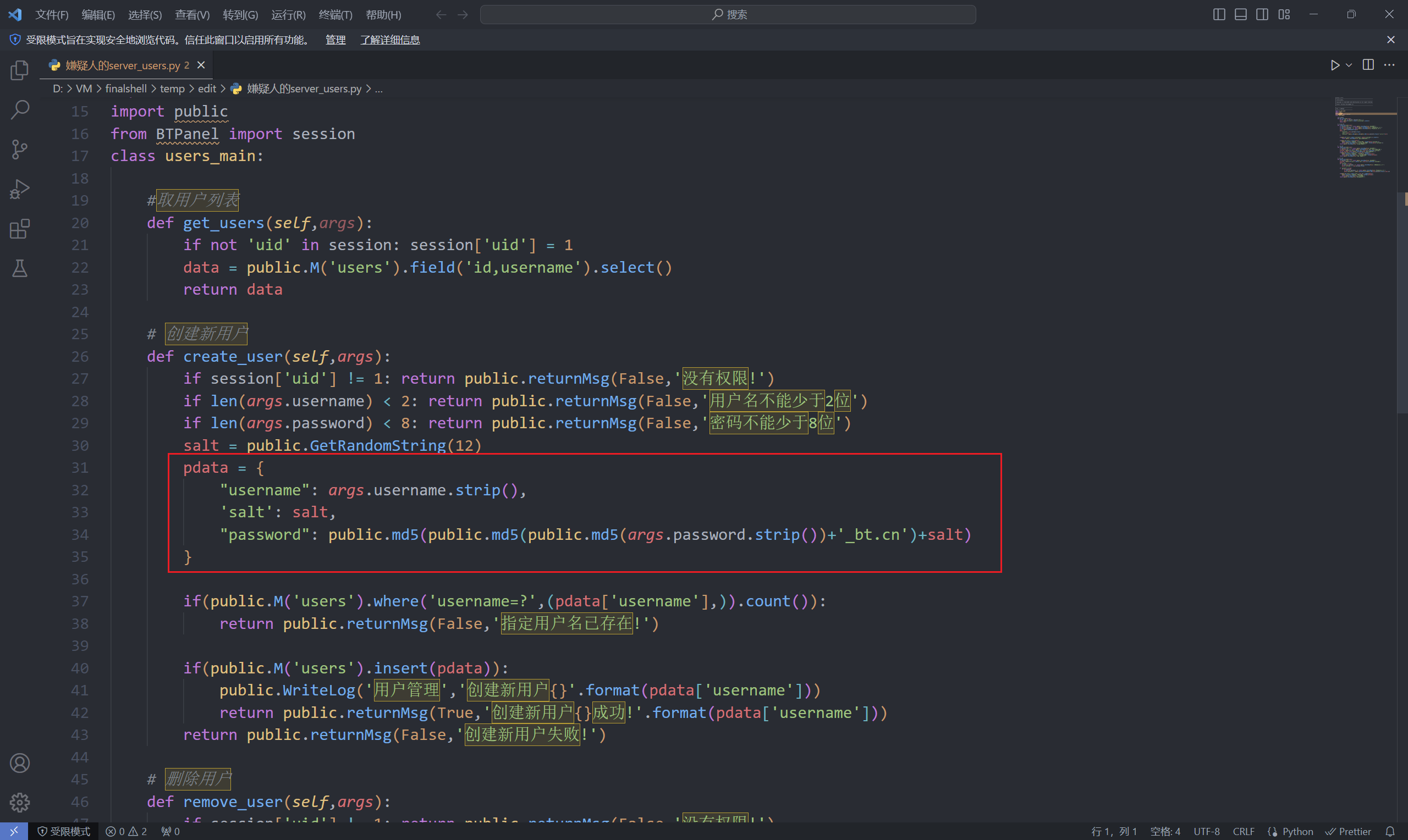
Task: Expand breadcrumb ellipsis symbol list
Action: [x=379, y=89]
